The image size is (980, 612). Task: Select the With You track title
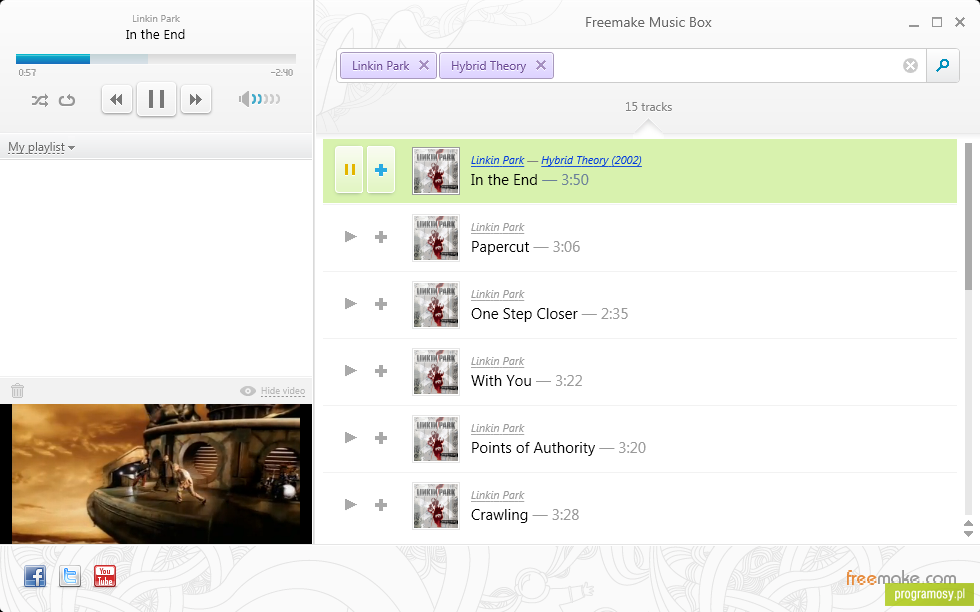point(501,381)
